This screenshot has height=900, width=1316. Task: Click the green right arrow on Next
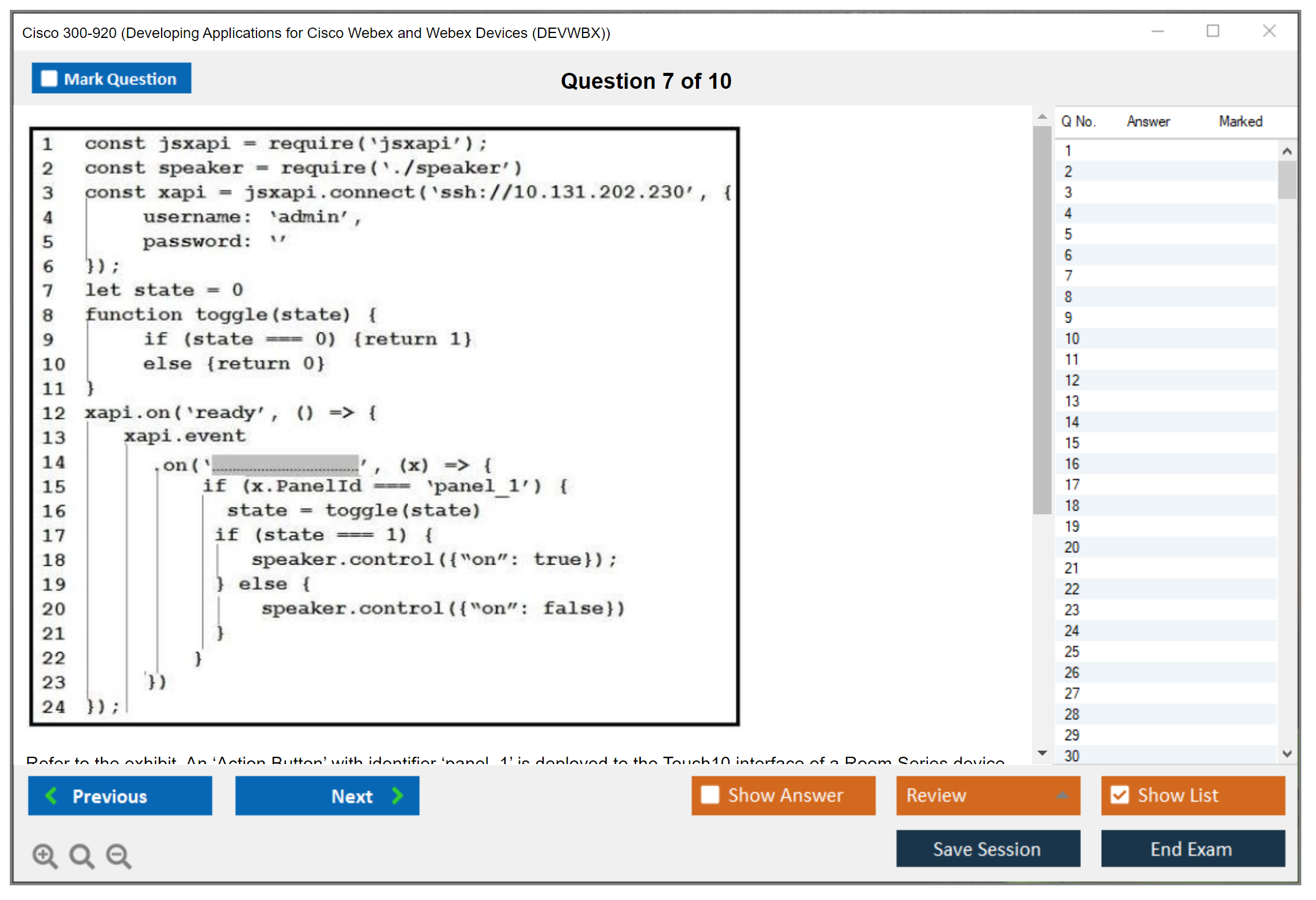click(x=398, y=795)
